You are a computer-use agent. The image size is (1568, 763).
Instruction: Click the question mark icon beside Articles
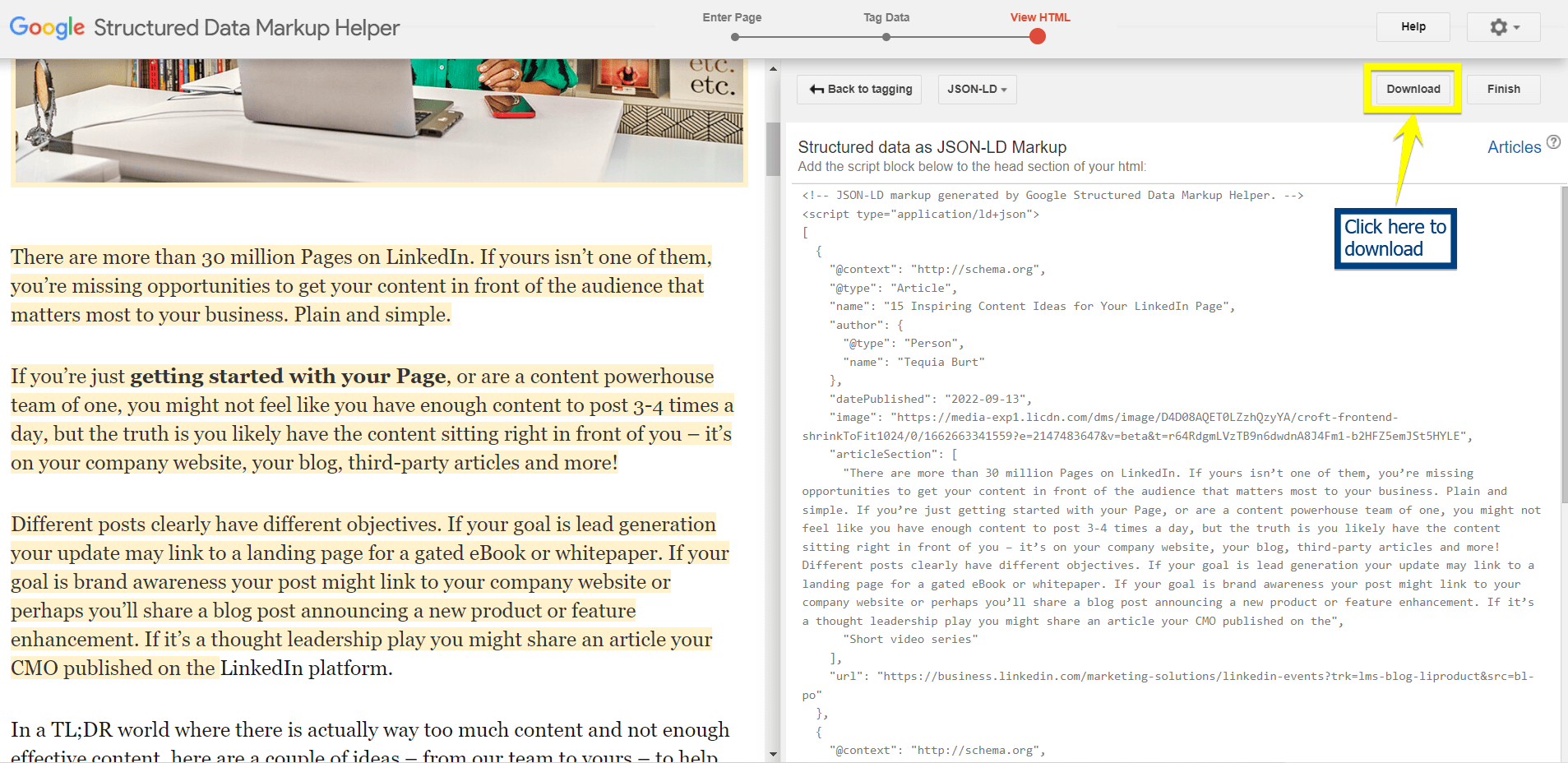(x=1552, y=141)
